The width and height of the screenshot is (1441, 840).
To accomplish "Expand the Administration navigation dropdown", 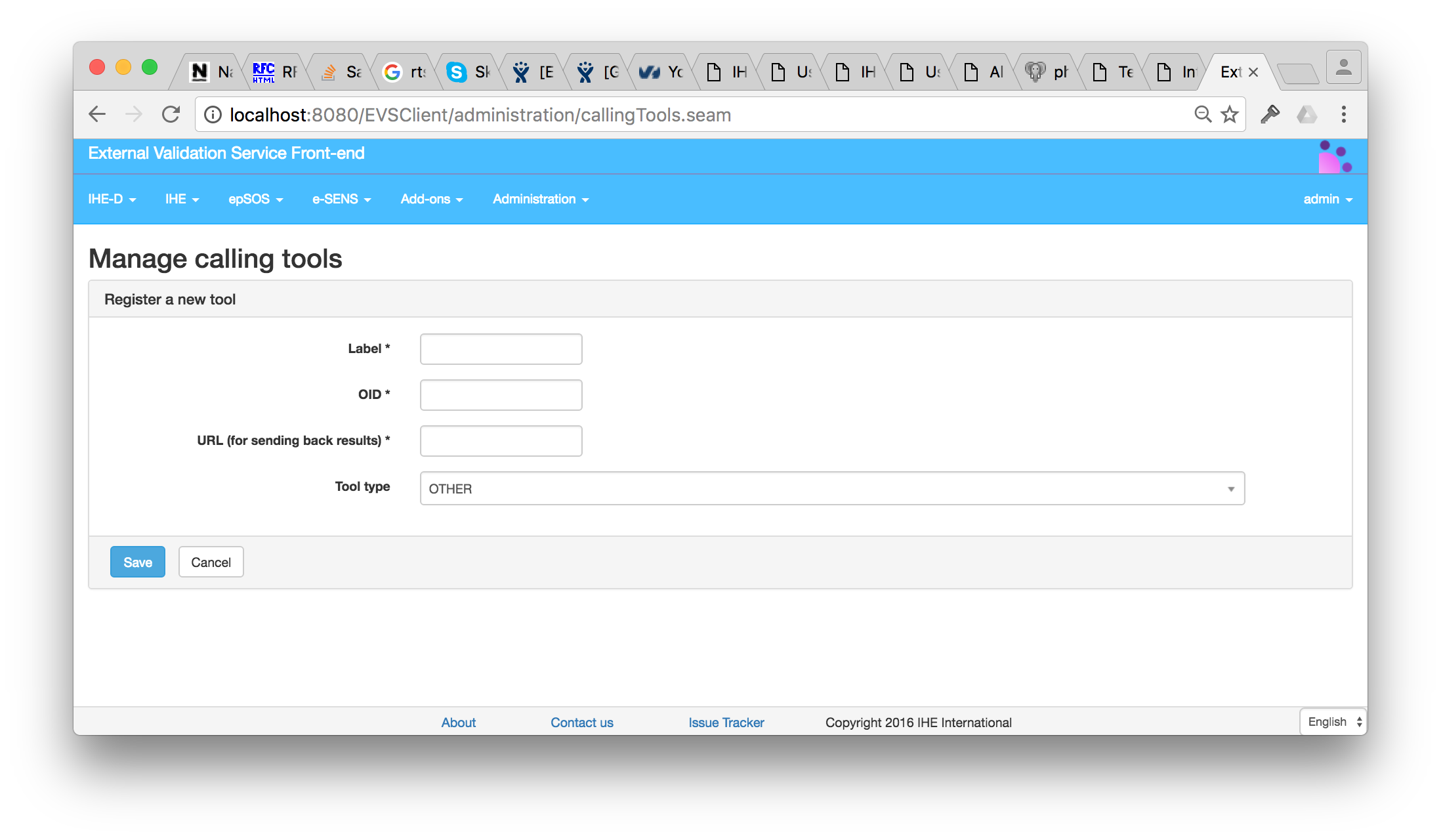I will (x=540, y=198).
